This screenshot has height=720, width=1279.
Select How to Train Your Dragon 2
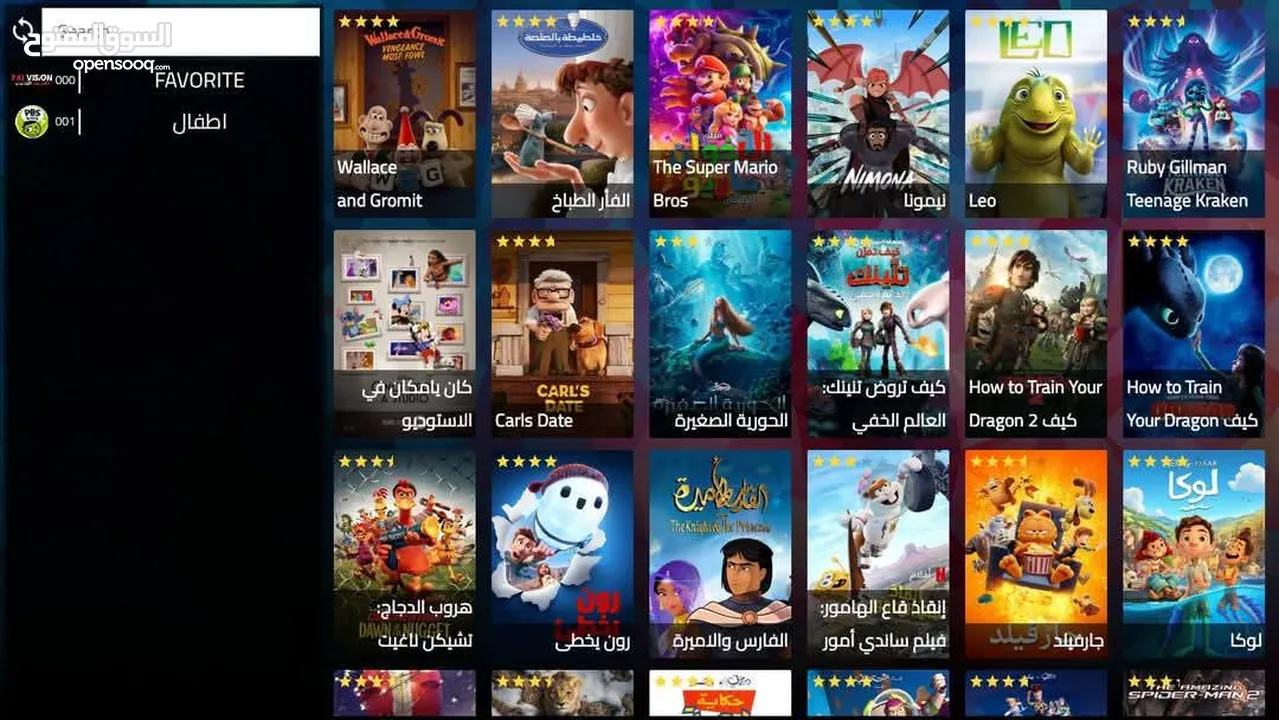coord(1036,334)
